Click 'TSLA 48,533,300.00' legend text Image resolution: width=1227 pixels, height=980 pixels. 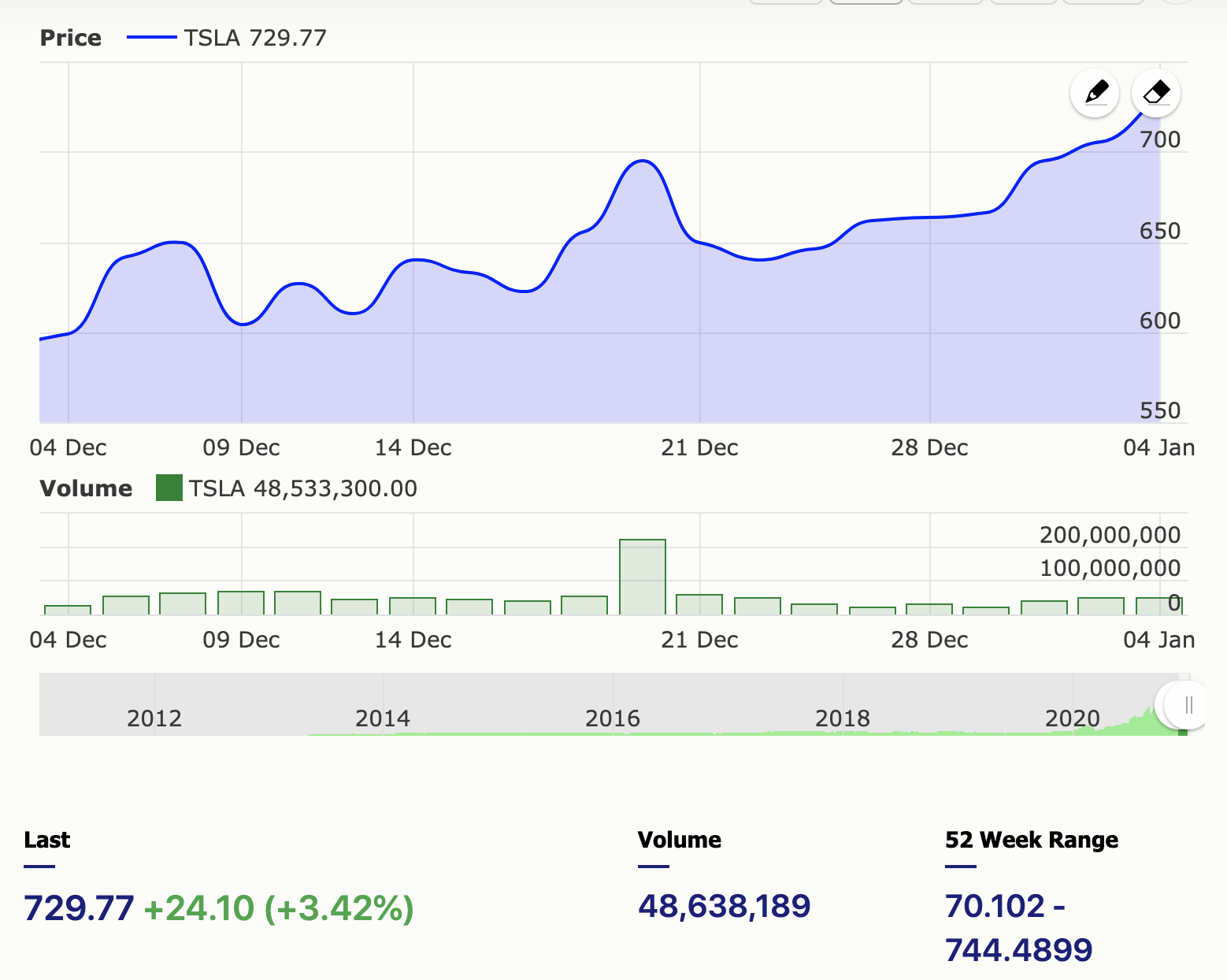[303, 488]
